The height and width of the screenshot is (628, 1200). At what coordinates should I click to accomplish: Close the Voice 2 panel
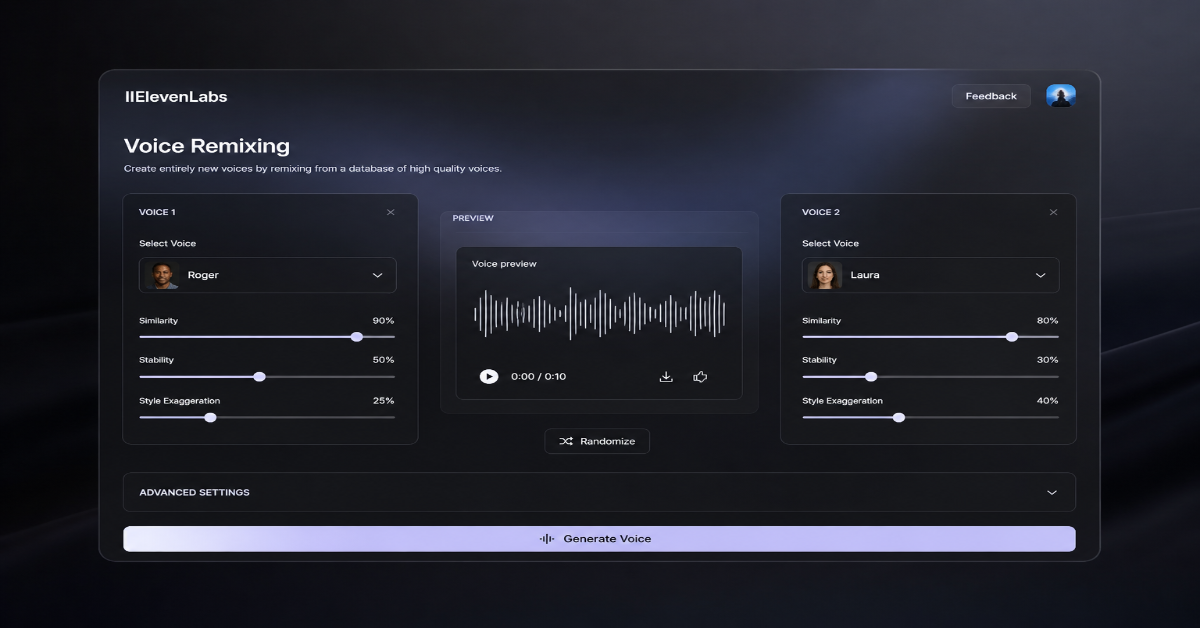(1053, 212)
